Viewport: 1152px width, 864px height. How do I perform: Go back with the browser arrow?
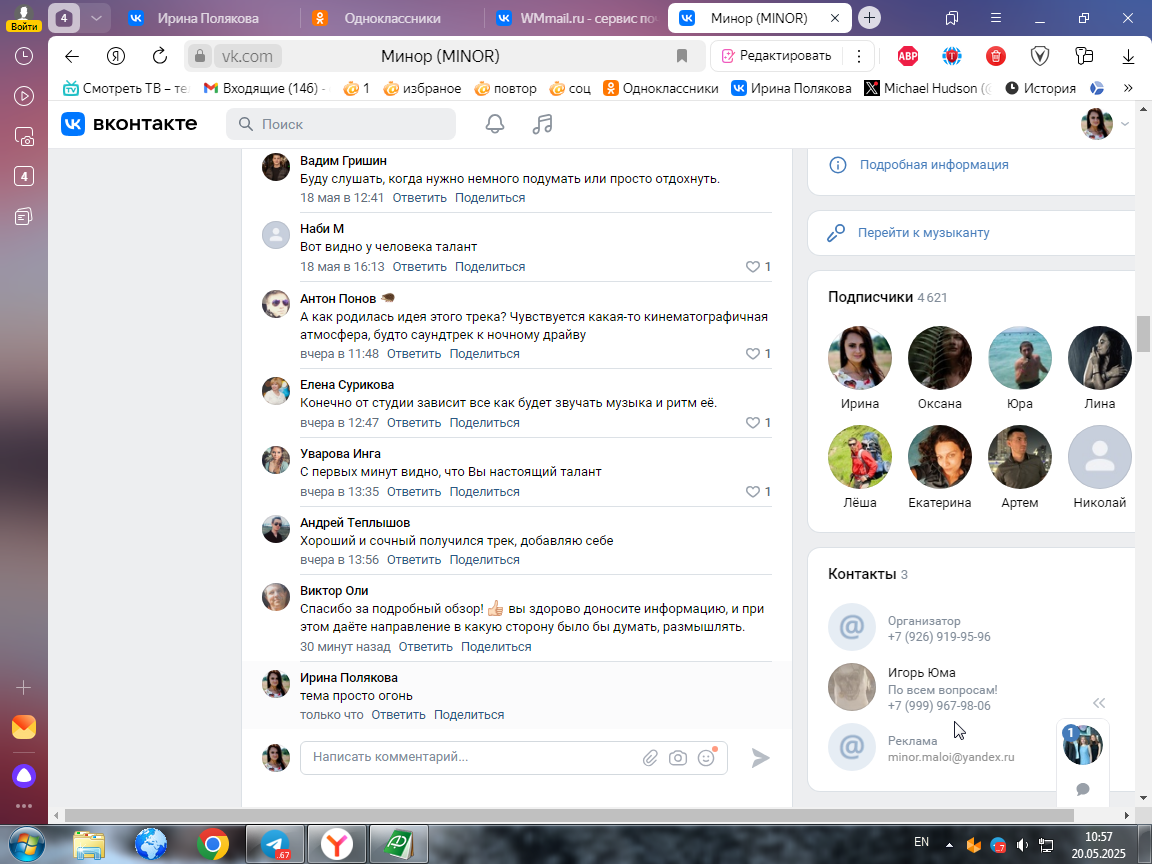point(71,56)
